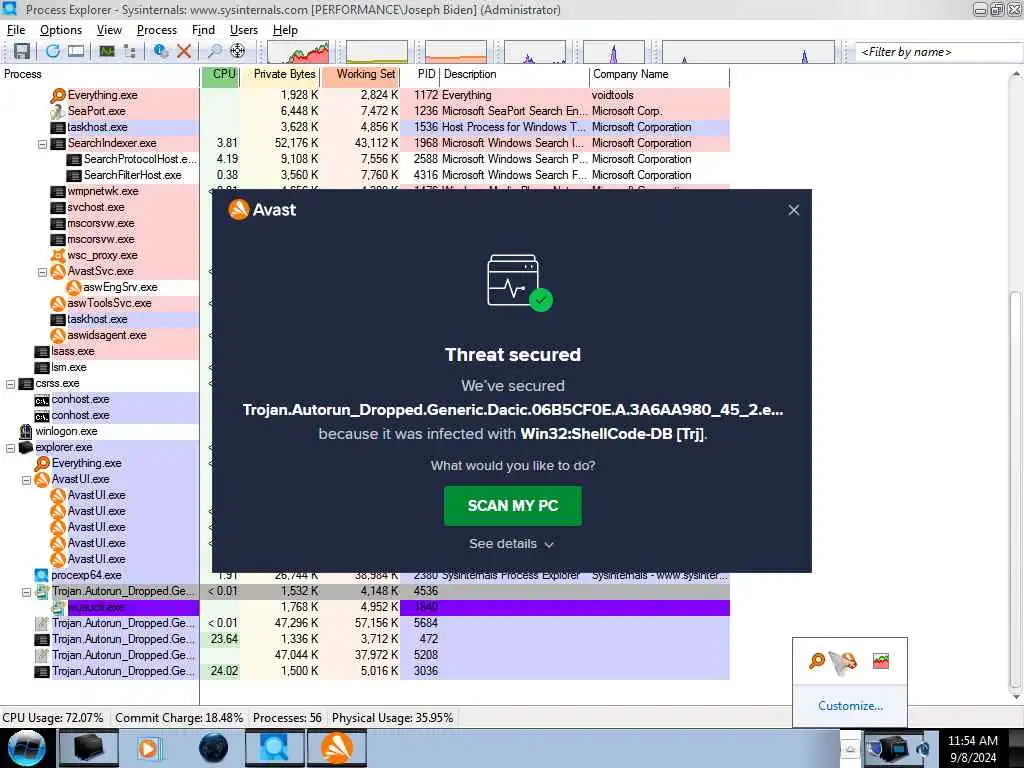1024x768 pixels.
Task: Click inside the Filter by name box
Action: pyautogui.click(x=938, y=52)
